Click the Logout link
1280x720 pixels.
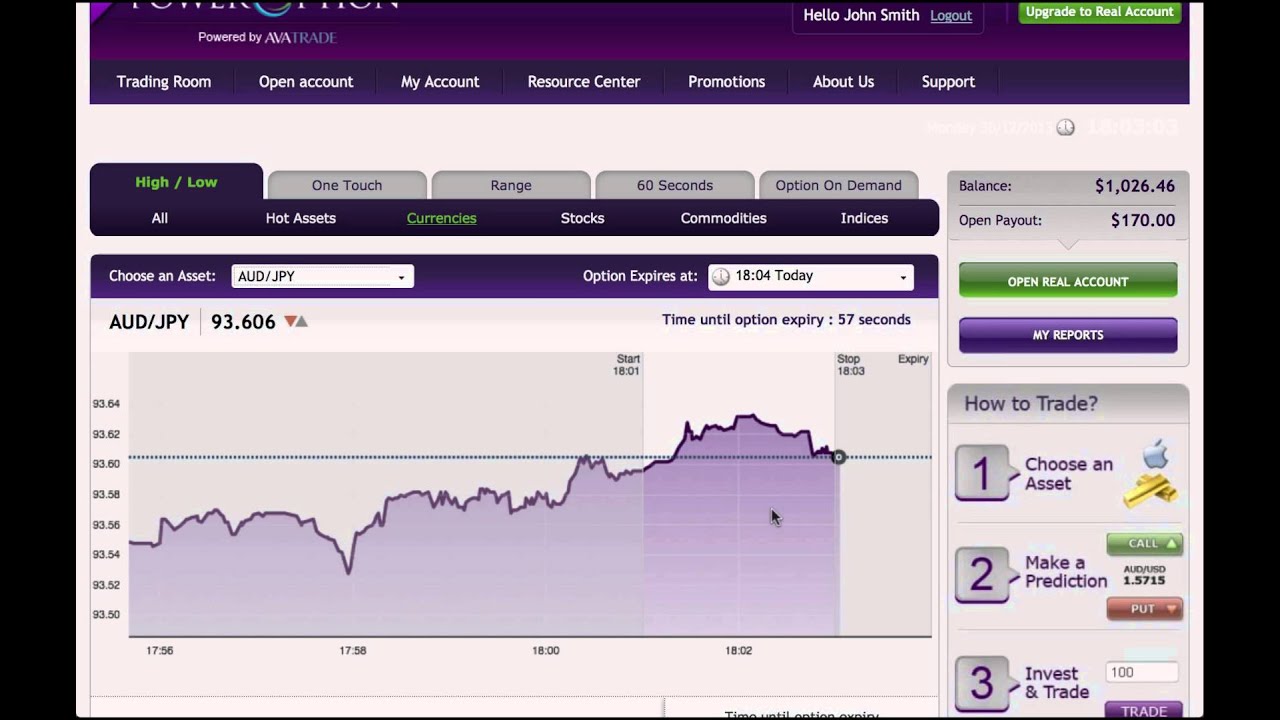point(951,16)
